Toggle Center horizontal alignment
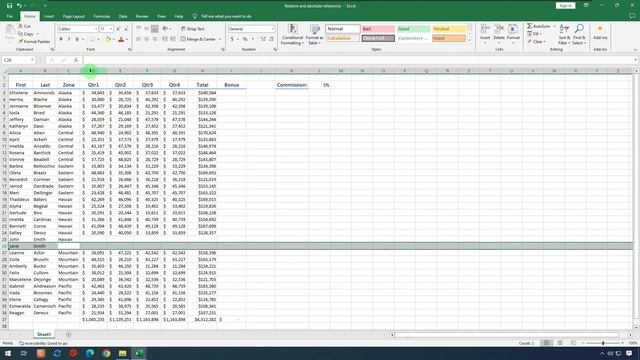 tap(147, 39)
